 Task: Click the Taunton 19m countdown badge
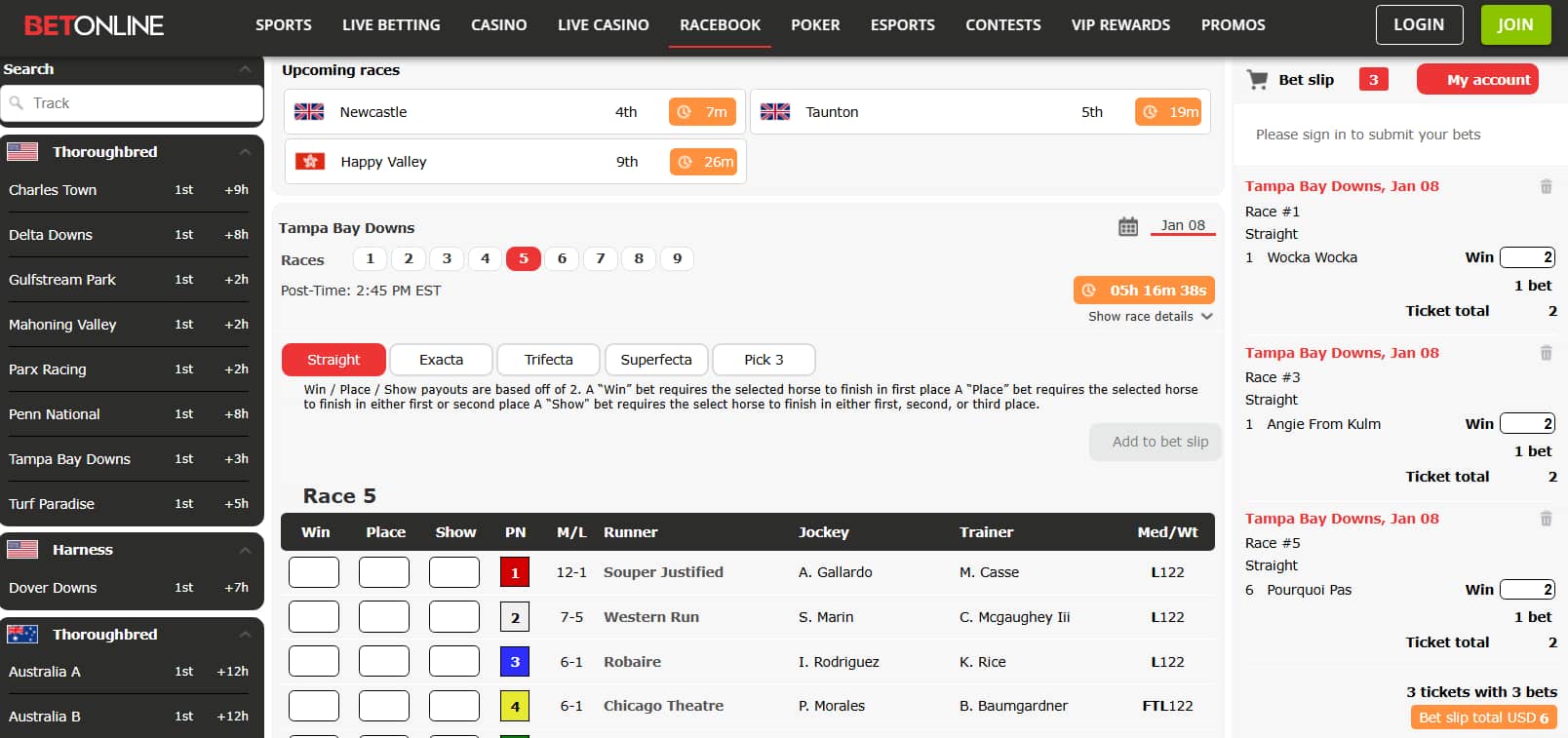point(1168,112)
